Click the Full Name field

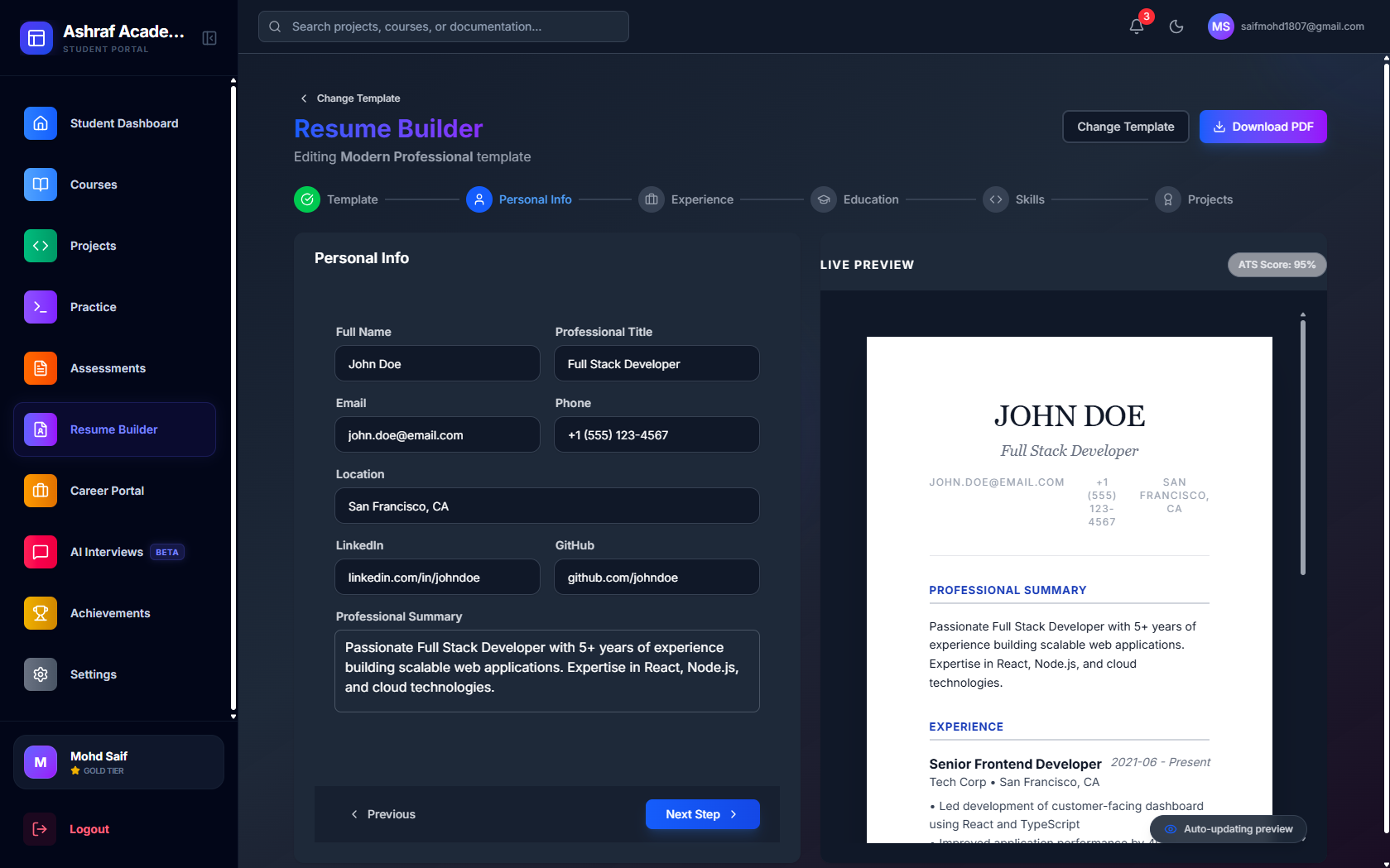437,363
